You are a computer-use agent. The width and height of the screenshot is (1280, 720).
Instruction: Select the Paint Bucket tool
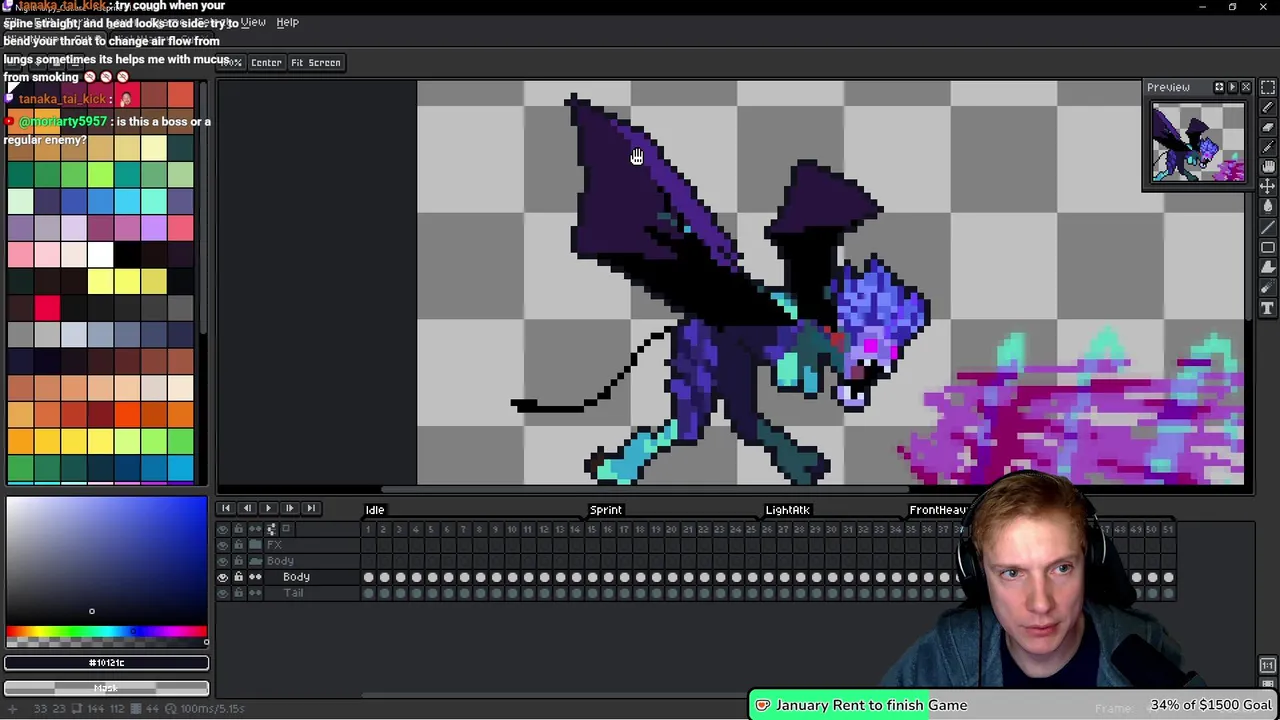tap(1268, 207)
